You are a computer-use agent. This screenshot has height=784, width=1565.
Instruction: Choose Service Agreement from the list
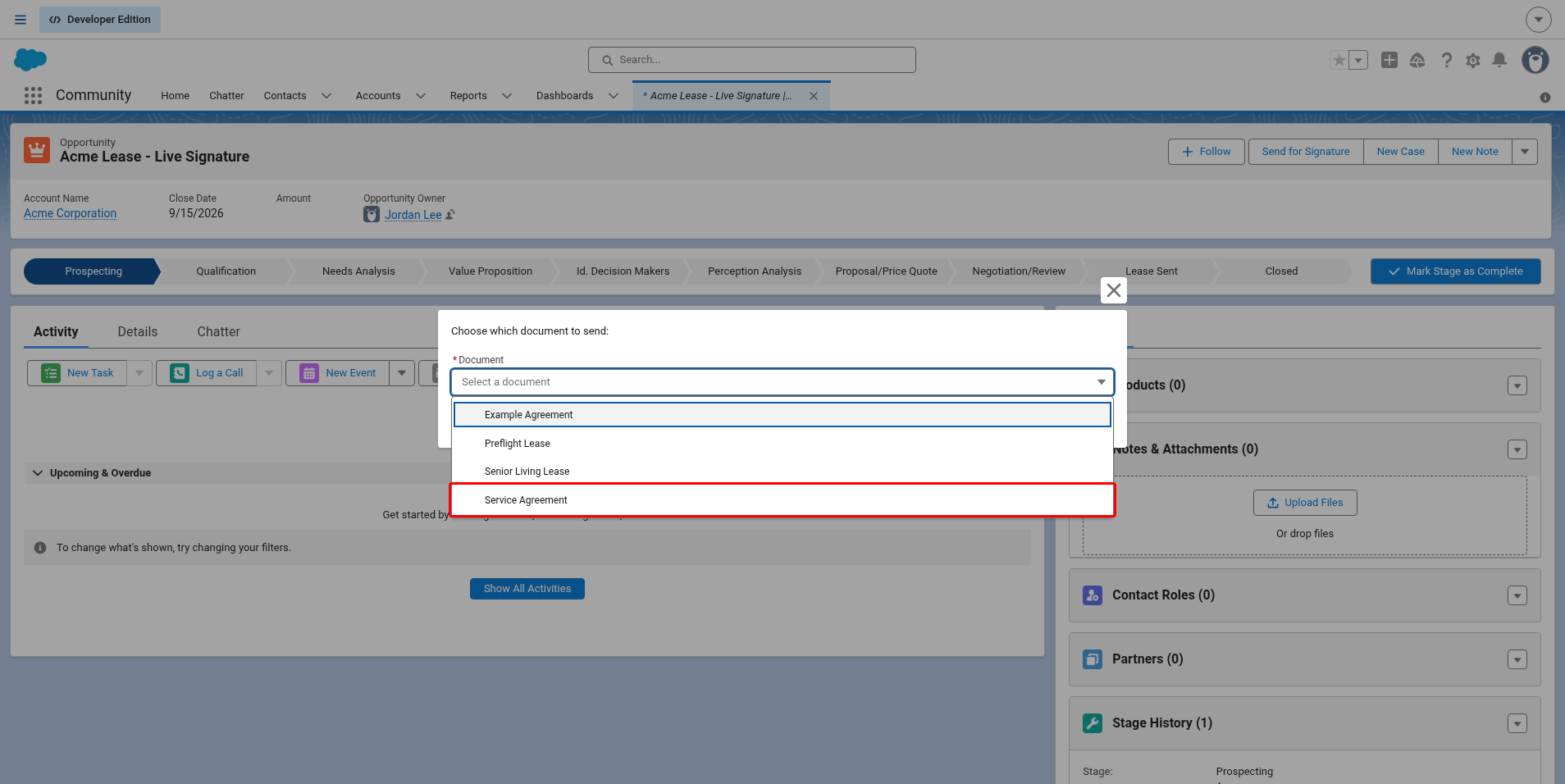[x=782, y=500]
